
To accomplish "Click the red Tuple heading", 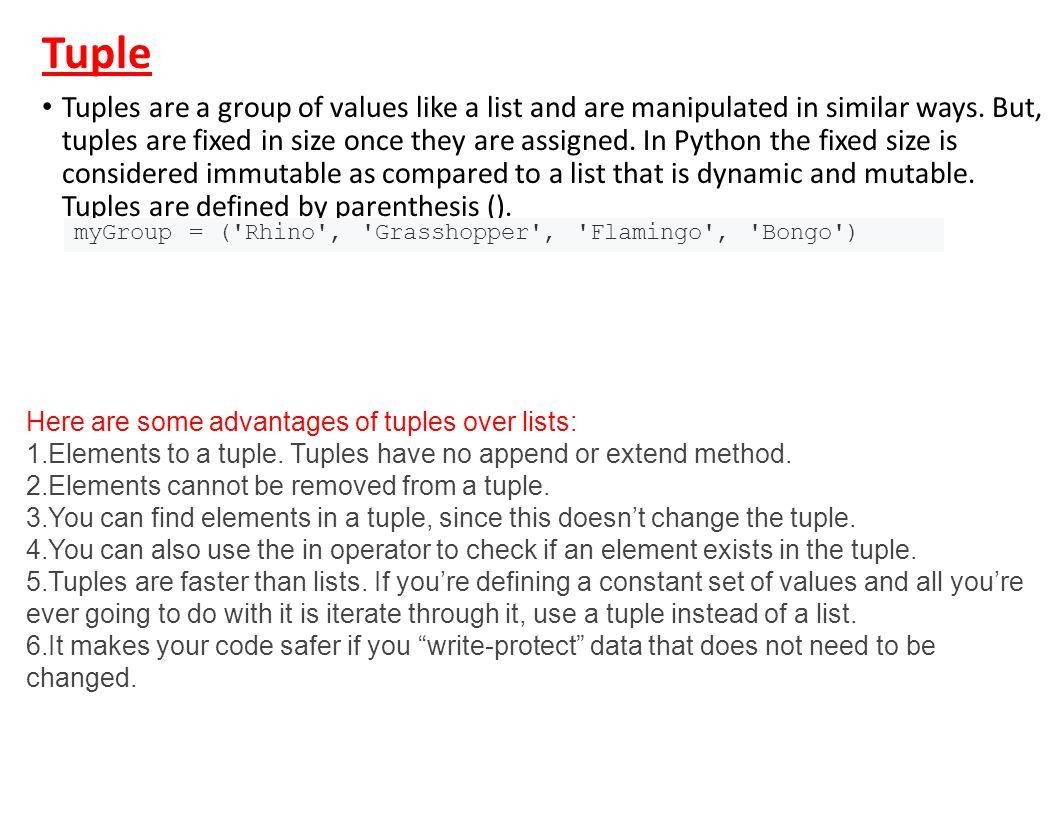I will point(96,54).
